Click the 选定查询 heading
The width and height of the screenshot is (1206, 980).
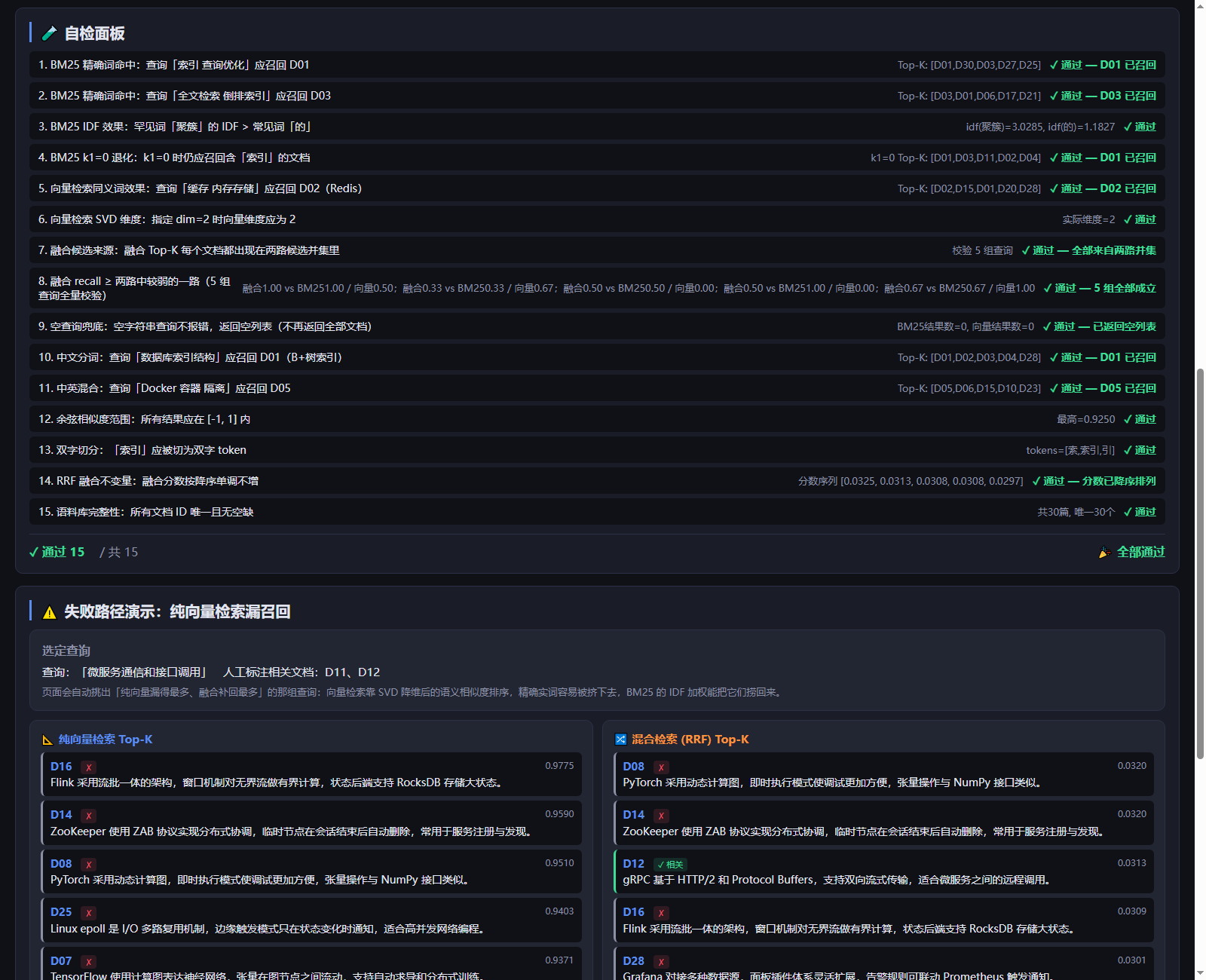[66, 651]
